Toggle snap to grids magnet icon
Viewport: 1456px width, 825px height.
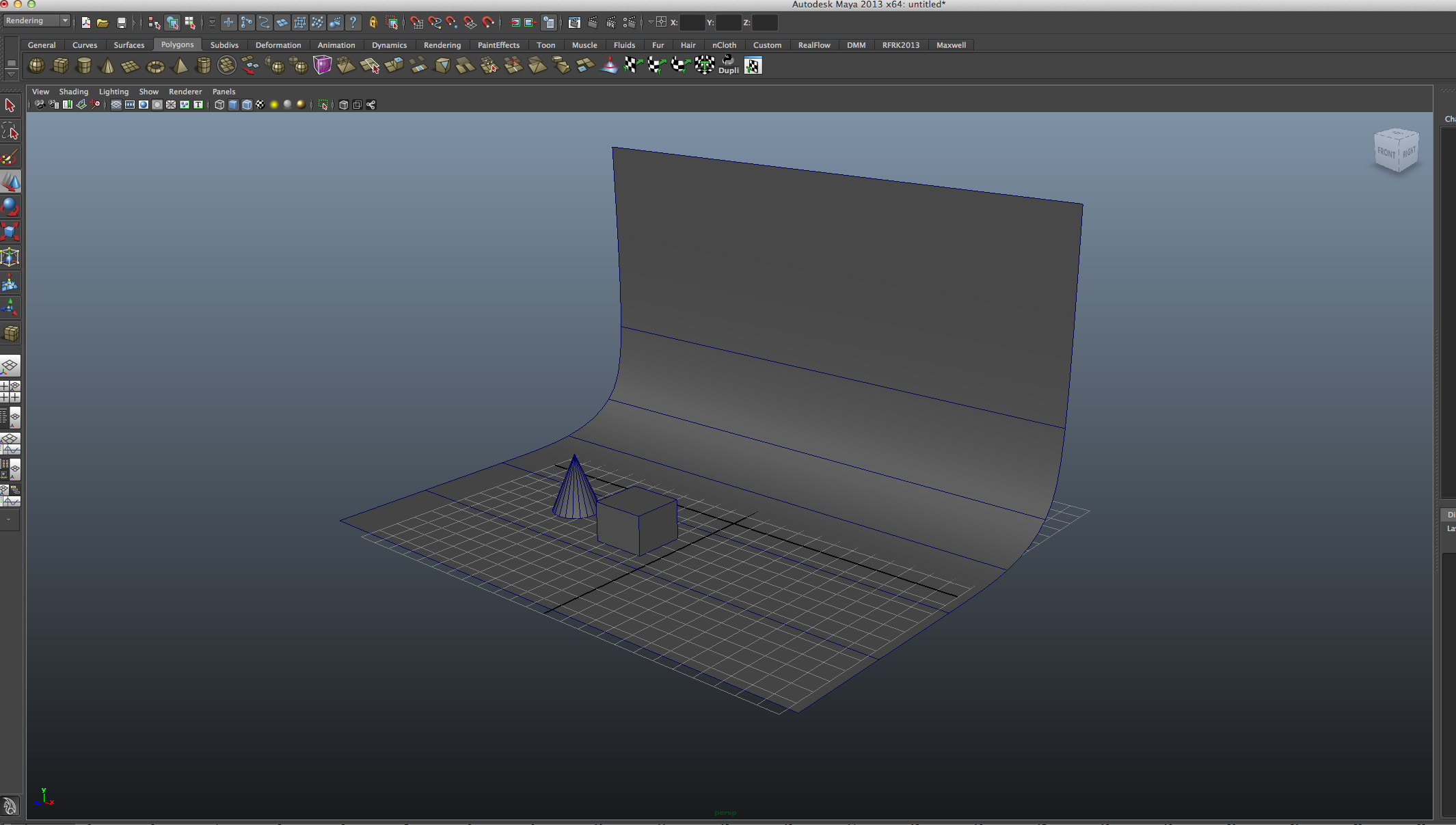(416, 23)
